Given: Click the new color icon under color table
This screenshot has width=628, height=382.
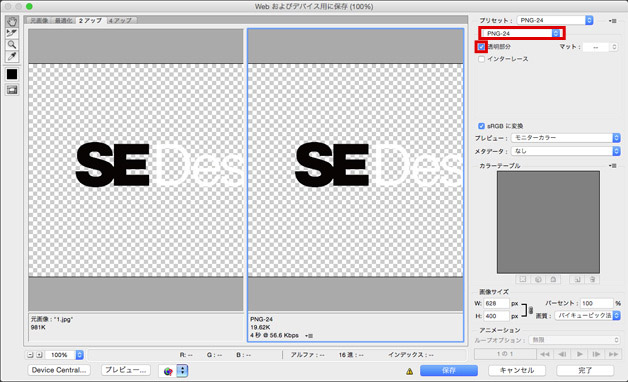Looking at the screenshot, I should (x=577, y=279).
